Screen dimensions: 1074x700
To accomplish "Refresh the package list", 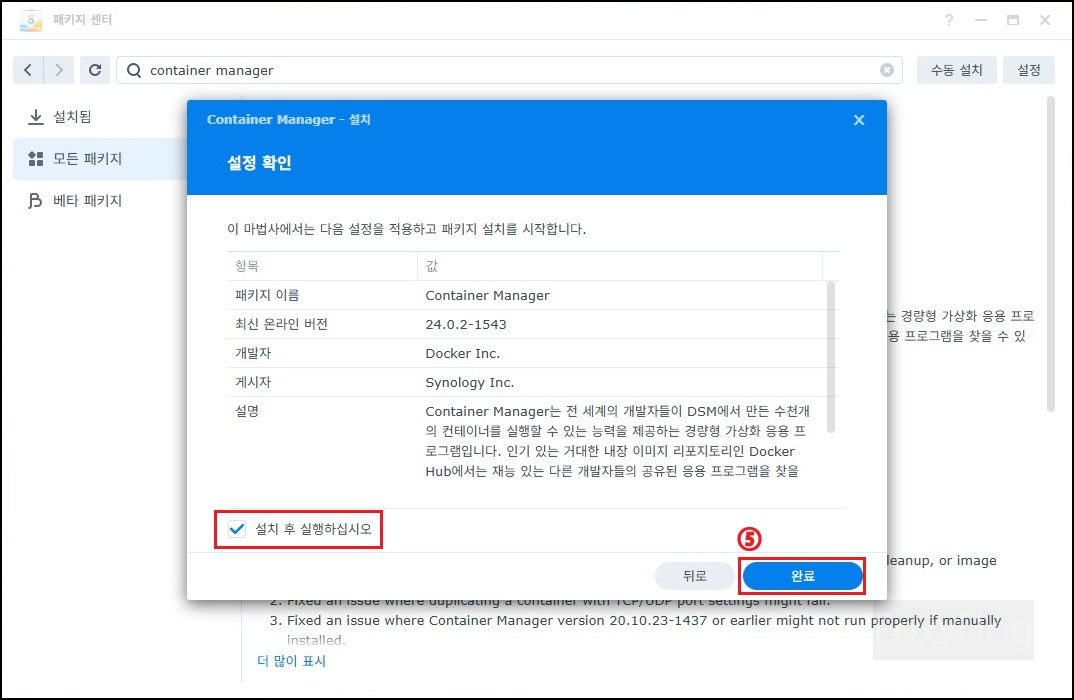I will point(95,70).
